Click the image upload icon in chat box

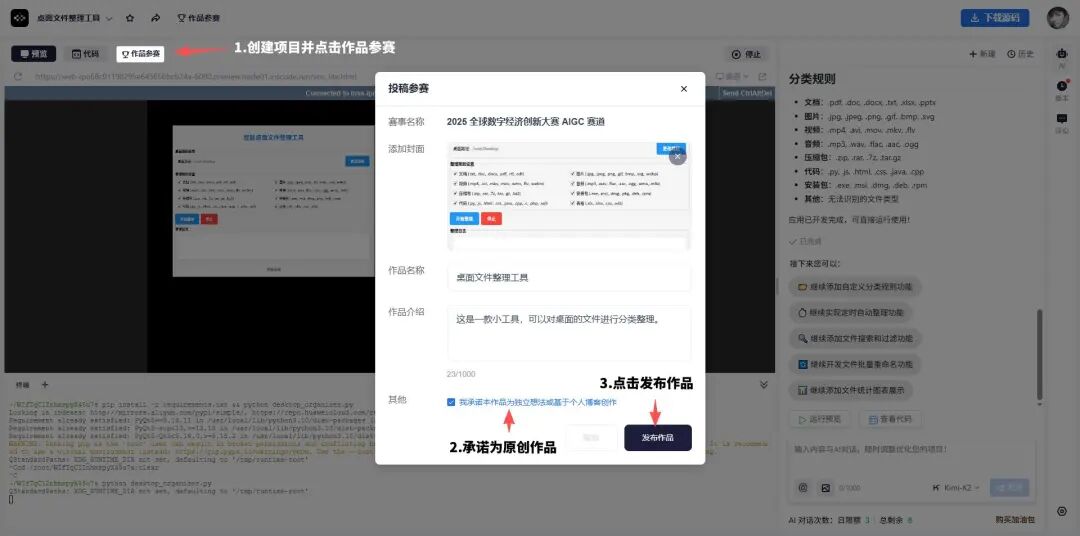(826, 488)
